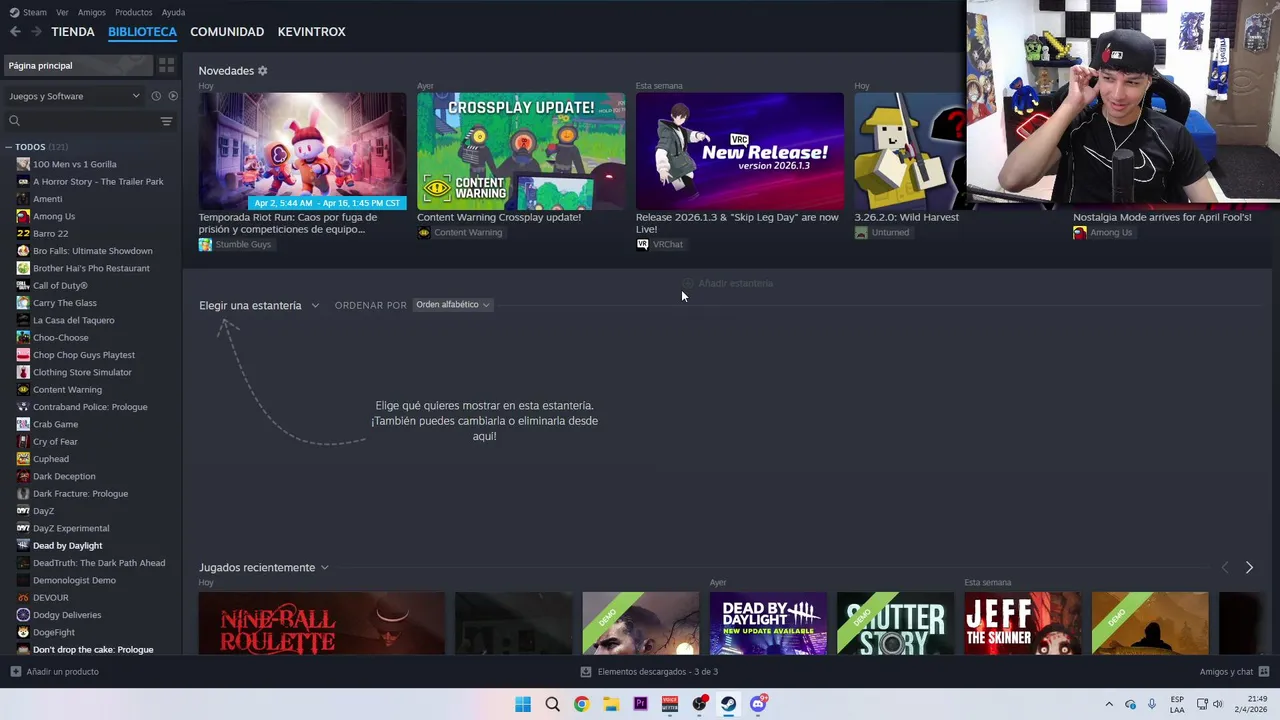The width and height of the screenshot is (1280, 720).
Task: Select 100 Men vs 1 Gorilla
Action: tap(74, 164)
